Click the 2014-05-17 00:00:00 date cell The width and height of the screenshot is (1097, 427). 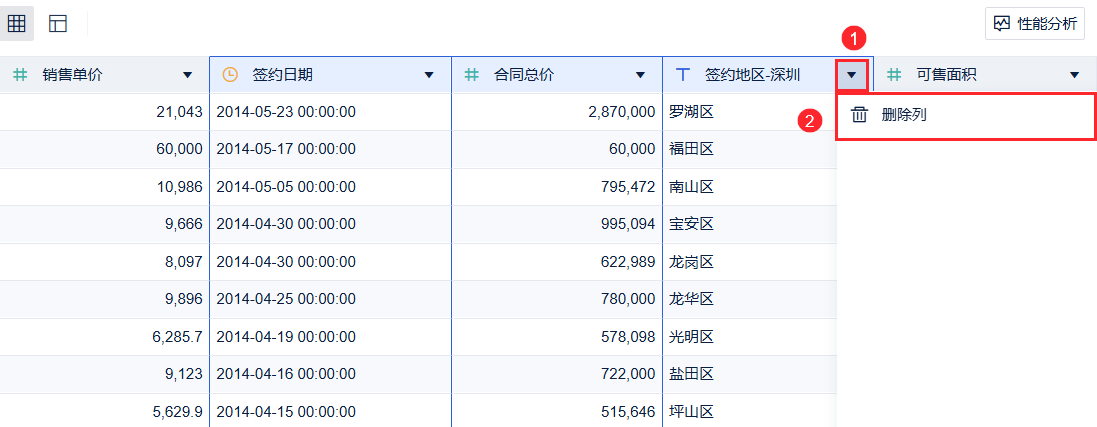tap(286, 149)
